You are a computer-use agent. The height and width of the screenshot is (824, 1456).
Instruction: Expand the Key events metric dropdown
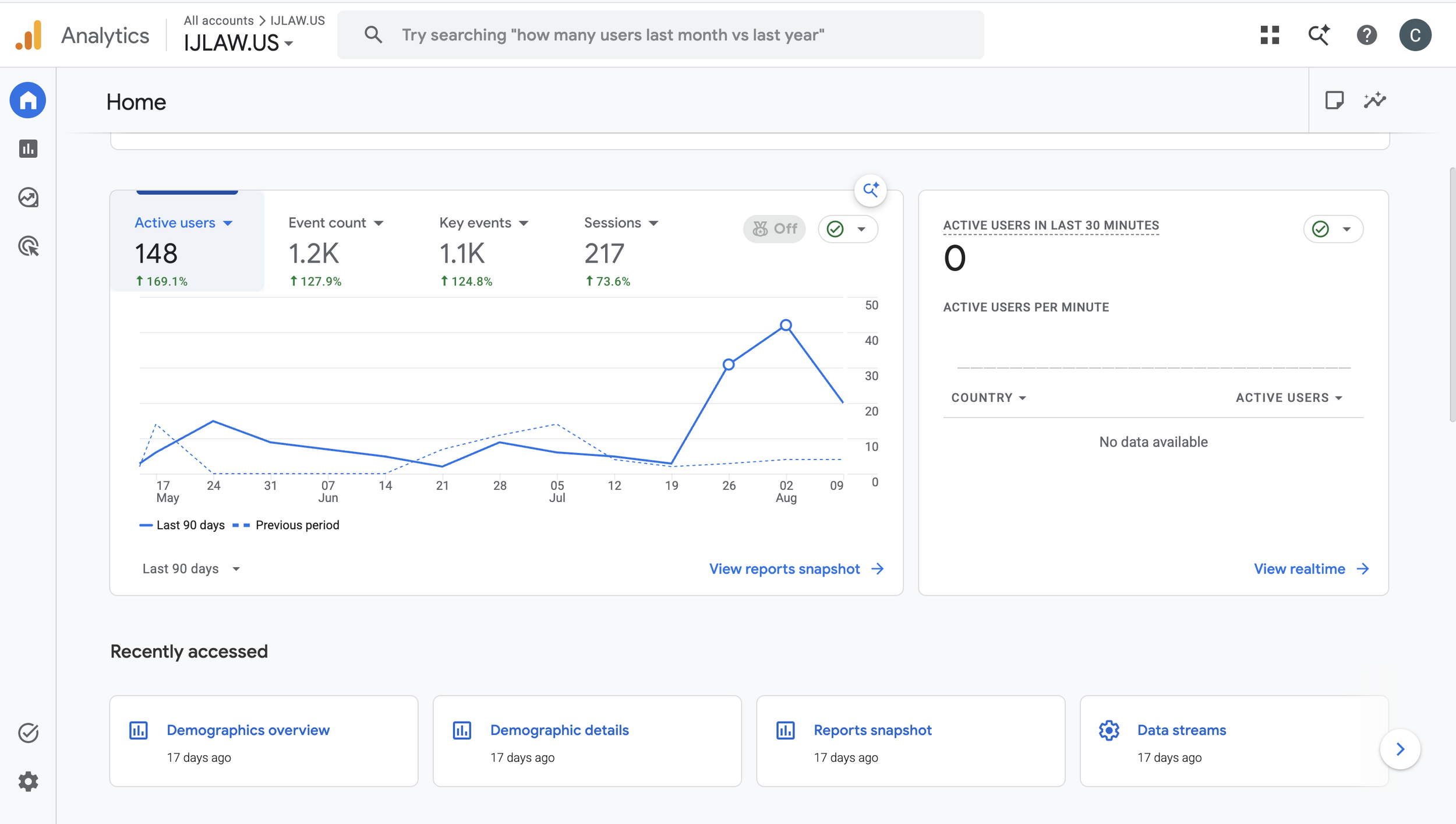(524, 224)
